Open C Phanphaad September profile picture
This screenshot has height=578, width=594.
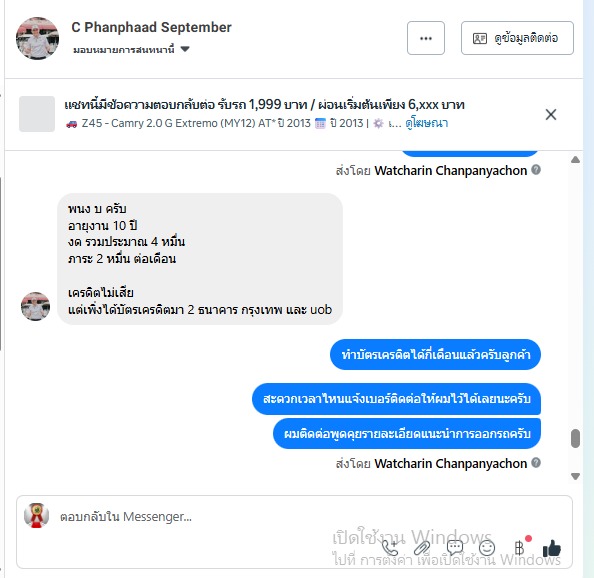coord(37,38)
